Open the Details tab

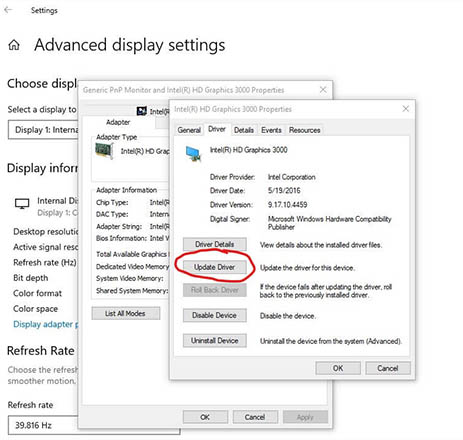244,130
